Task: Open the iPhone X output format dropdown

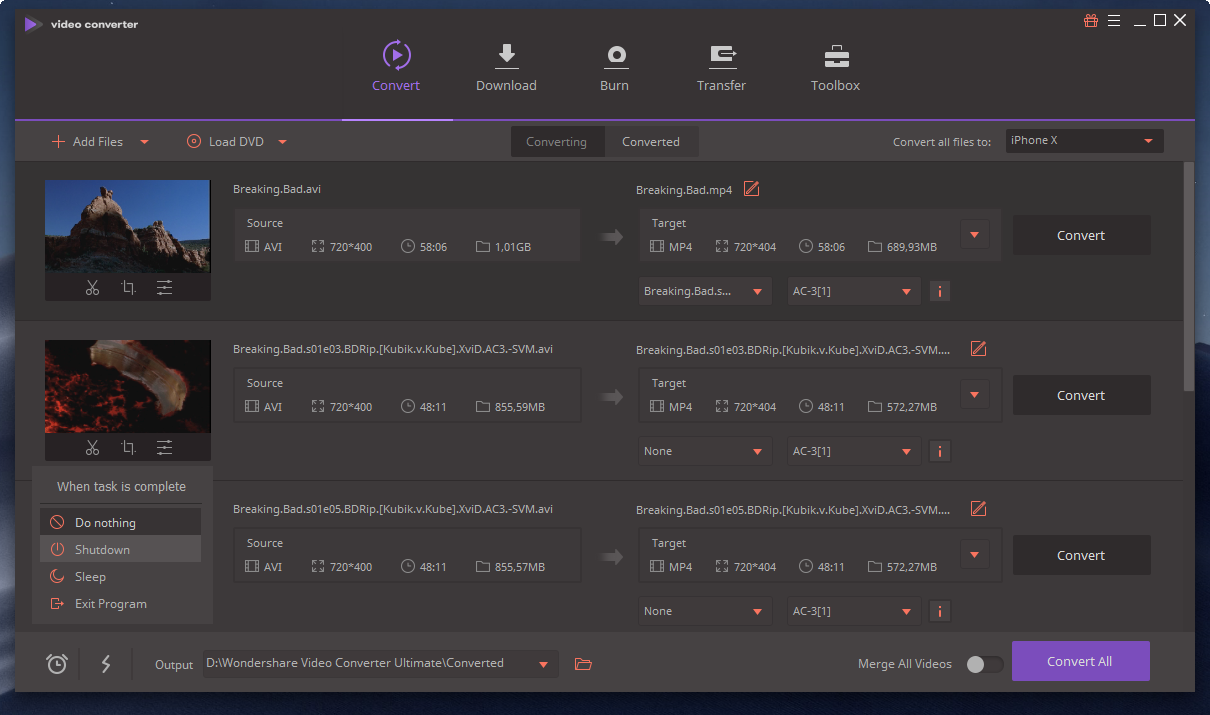Action: [x=1084, y=141]
